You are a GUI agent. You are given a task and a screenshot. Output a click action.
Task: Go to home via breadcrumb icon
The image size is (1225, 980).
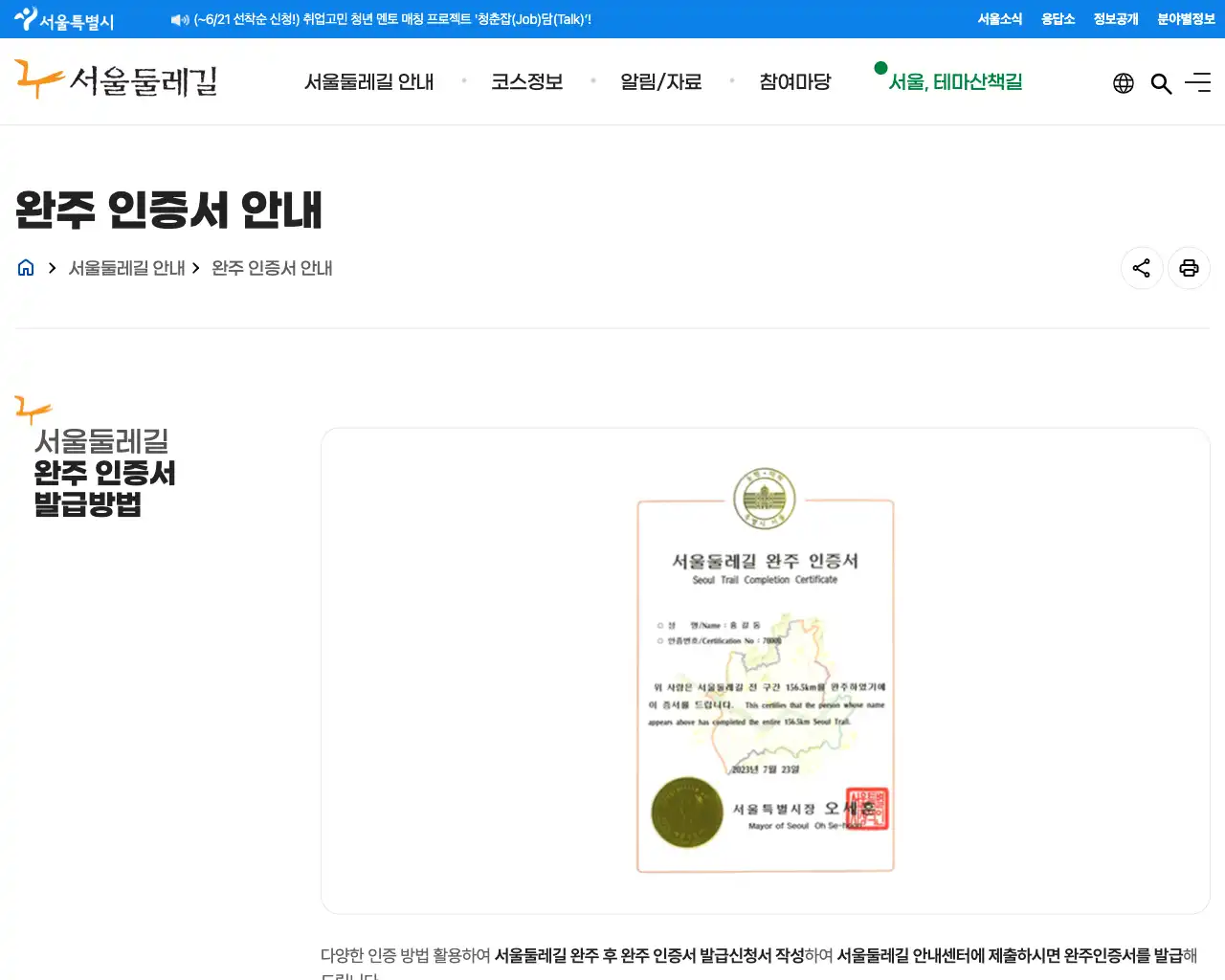[x=26, y=268]
